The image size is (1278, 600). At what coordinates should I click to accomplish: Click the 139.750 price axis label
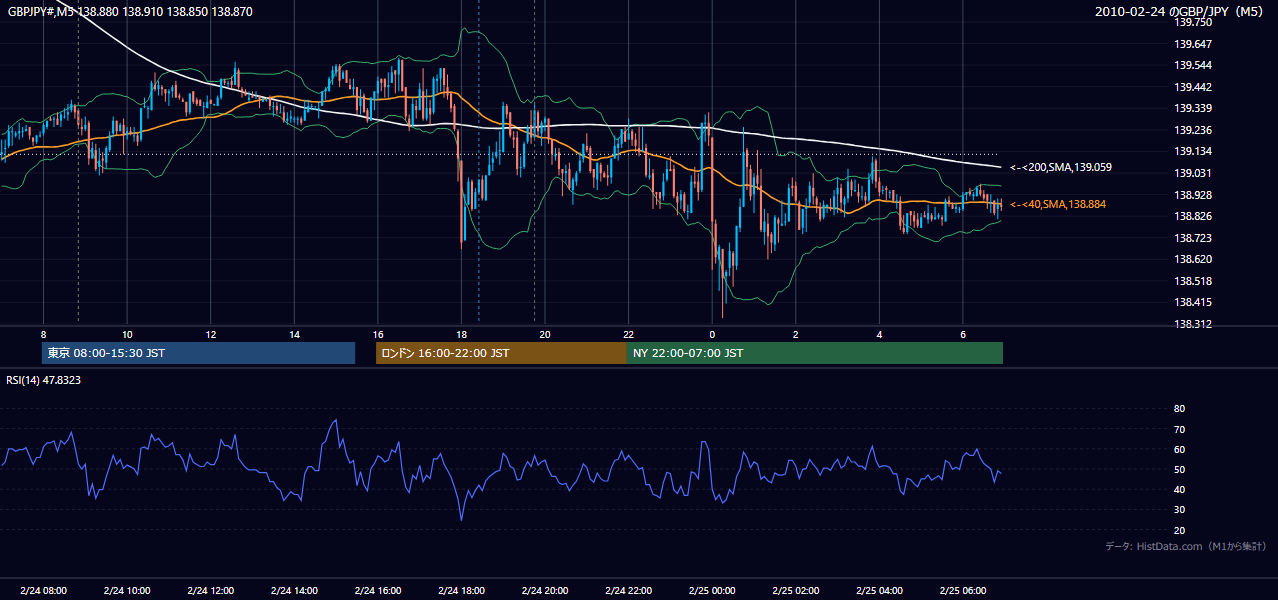pyautogui.click(x=1194, y=22)
